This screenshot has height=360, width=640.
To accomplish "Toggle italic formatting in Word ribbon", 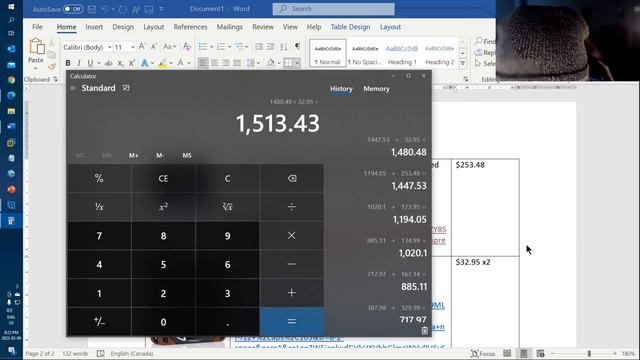I will pyautogui.click(x=79, y=63).
